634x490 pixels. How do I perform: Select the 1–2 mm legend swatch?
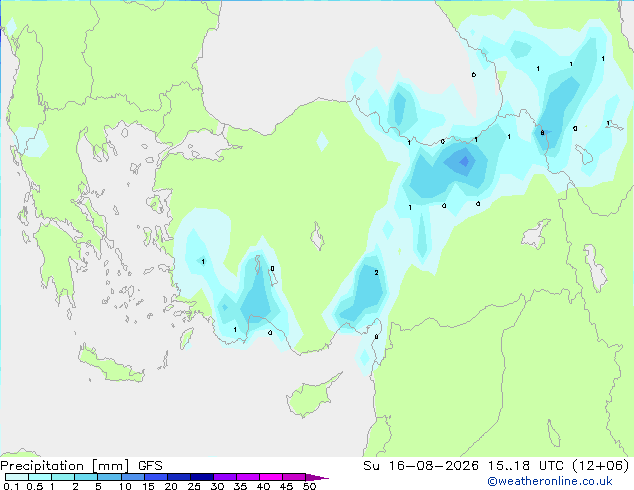tap(63, 477)
